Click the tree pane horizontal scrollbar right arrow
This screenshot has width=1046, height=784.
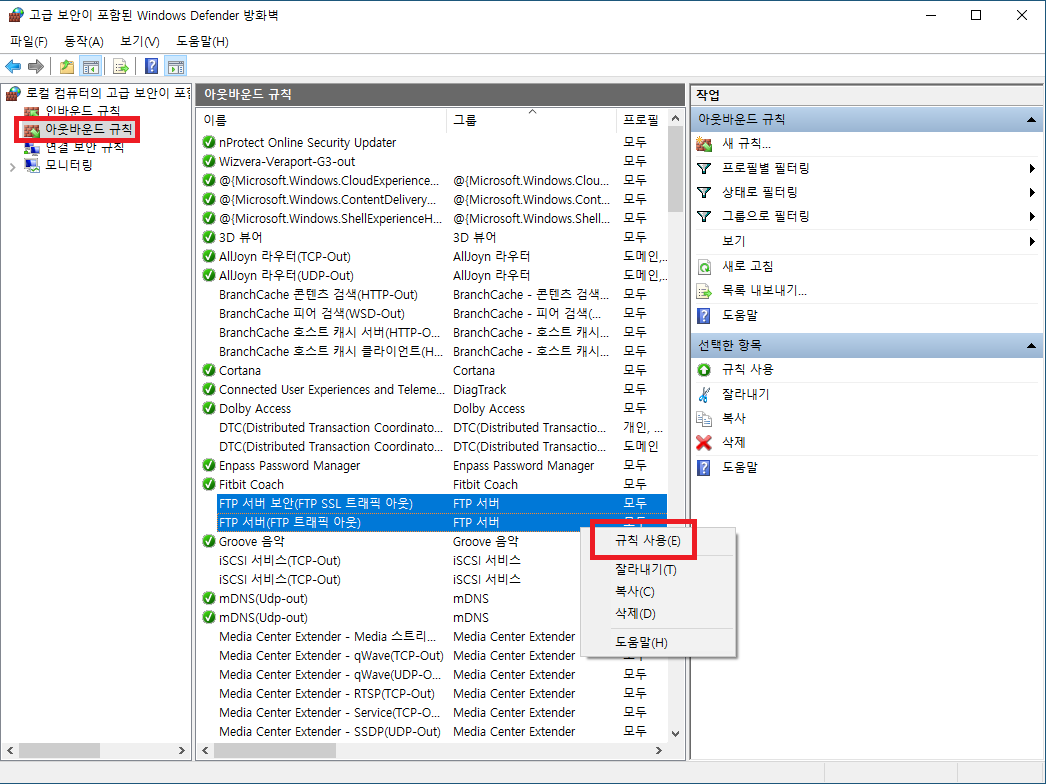181,751
